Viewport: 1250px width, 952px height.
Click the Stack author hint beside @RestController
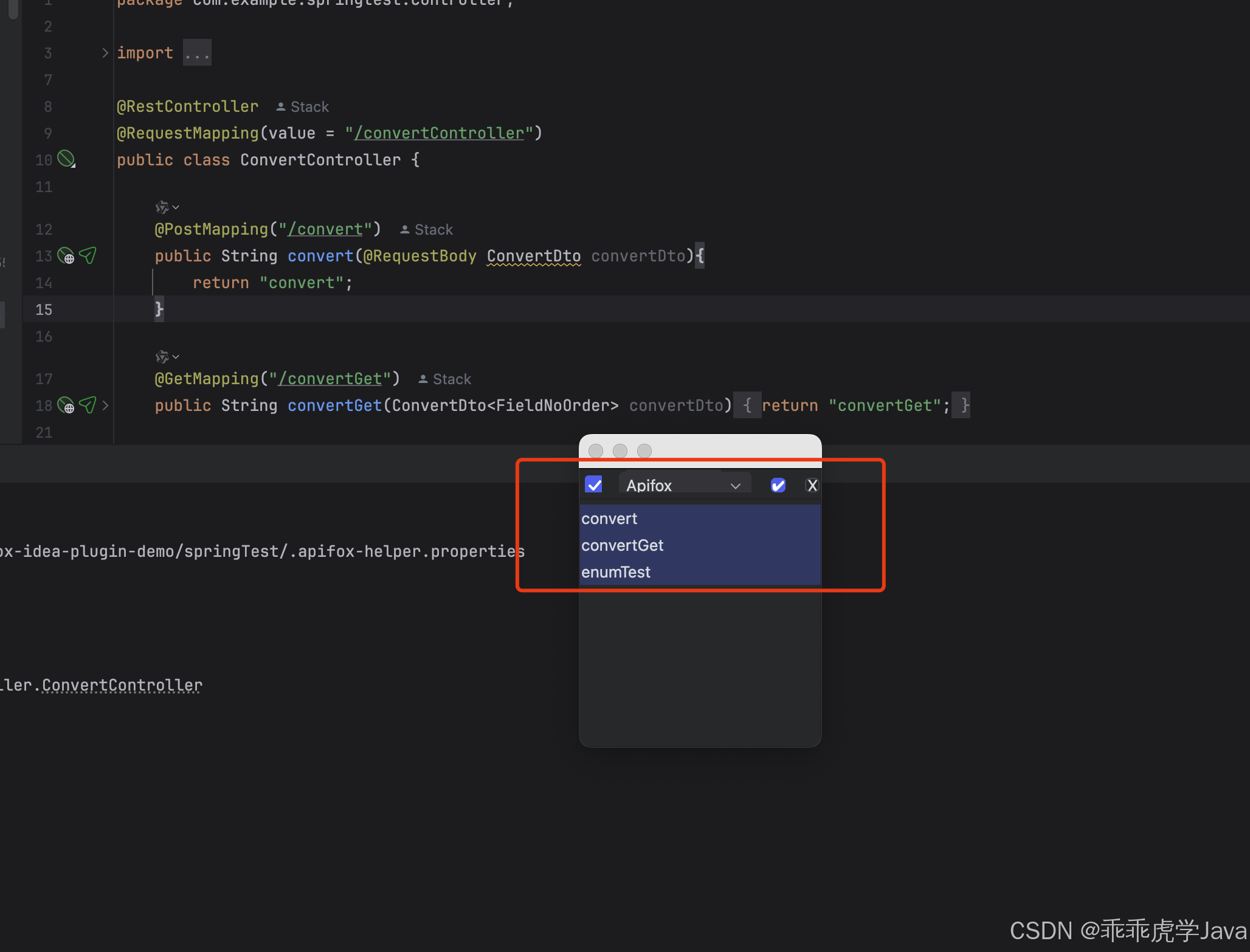(303, 107)
